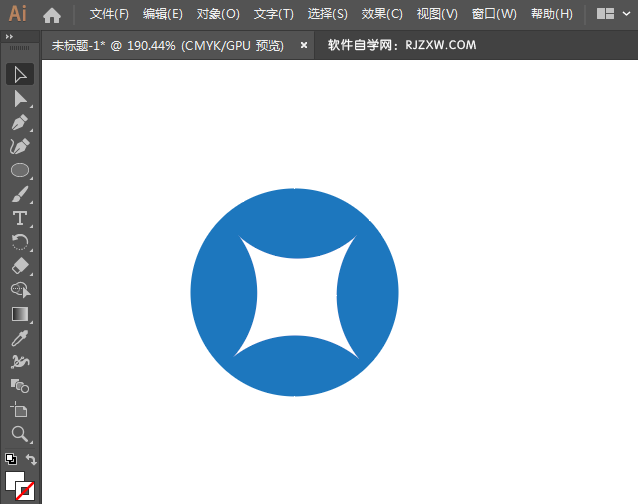
Task: Expand the arrange documents dropdown arrow
Action: (626, 14)
